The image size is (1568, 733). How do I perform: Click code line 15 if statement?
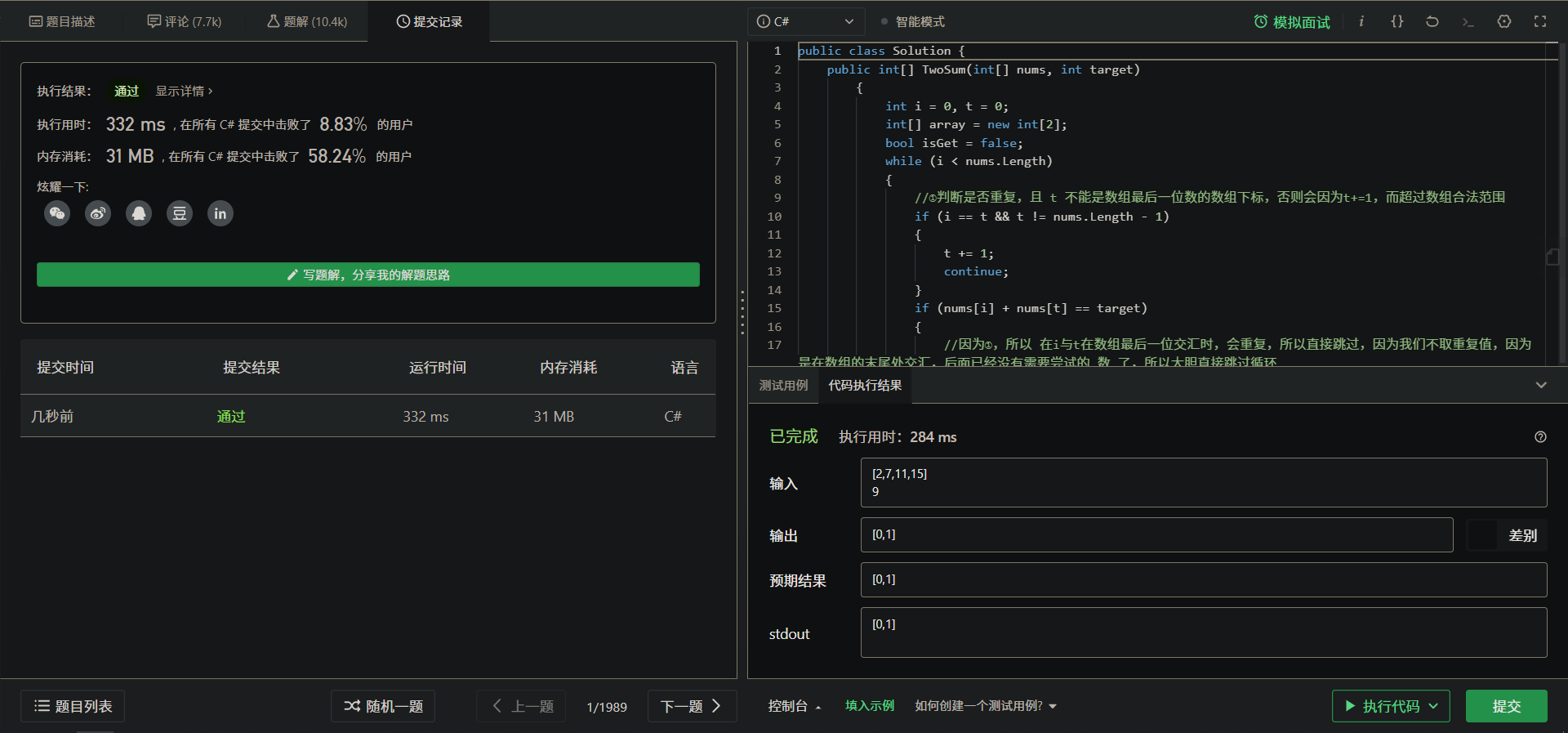(x=1031, y=308)
